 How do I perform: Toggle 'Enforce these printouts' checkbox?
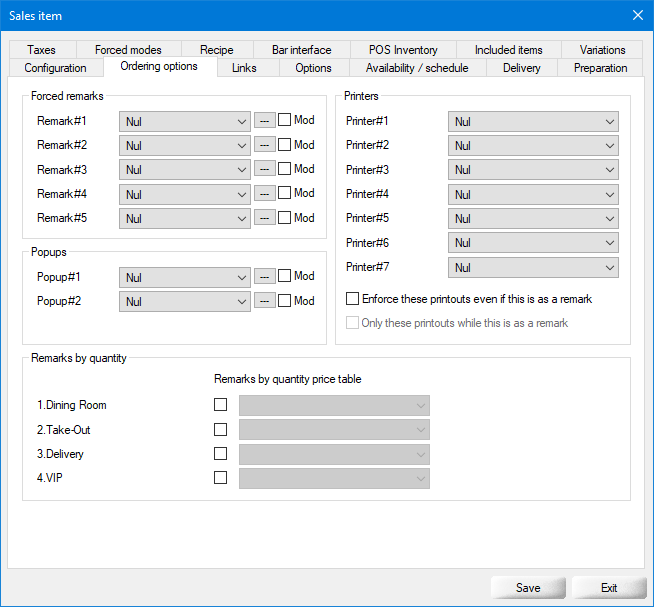(352, 299)
